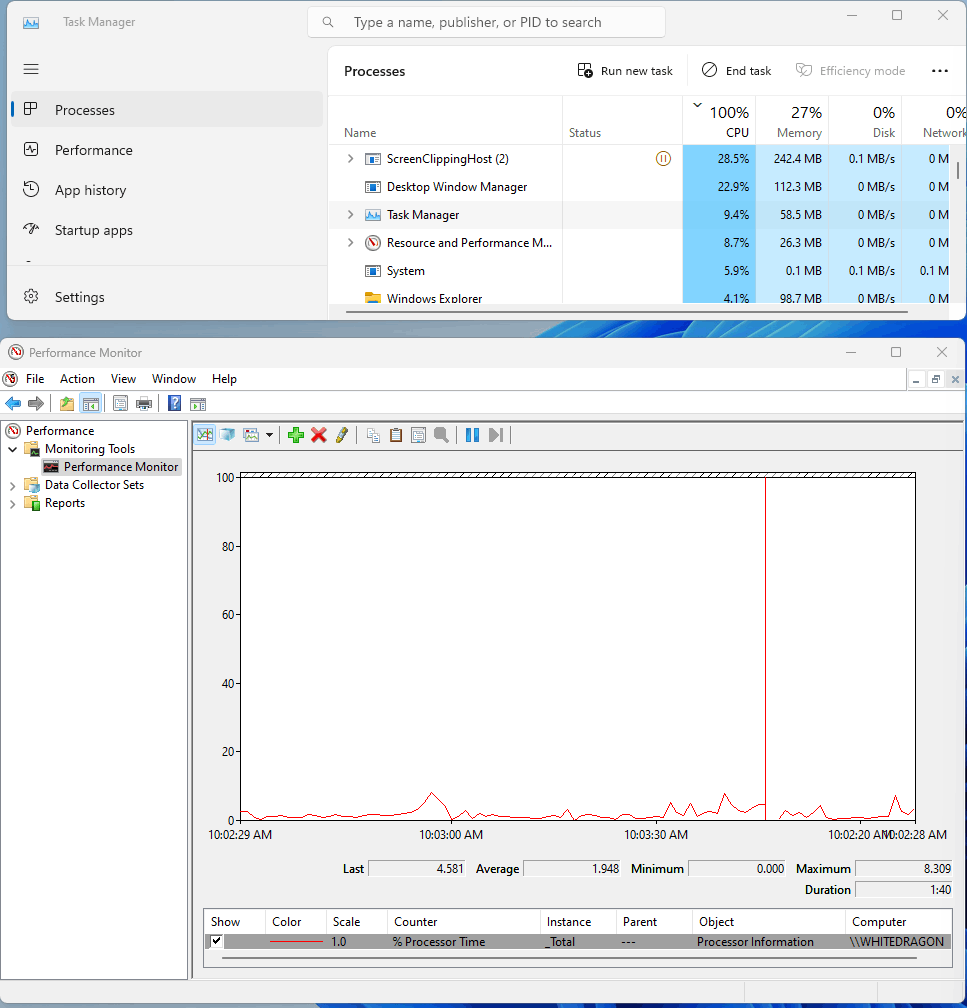The height and width of the screenshot is (1008, 967).
Task: Open Startup apps in Task Manager
Action: pos(167,230)
